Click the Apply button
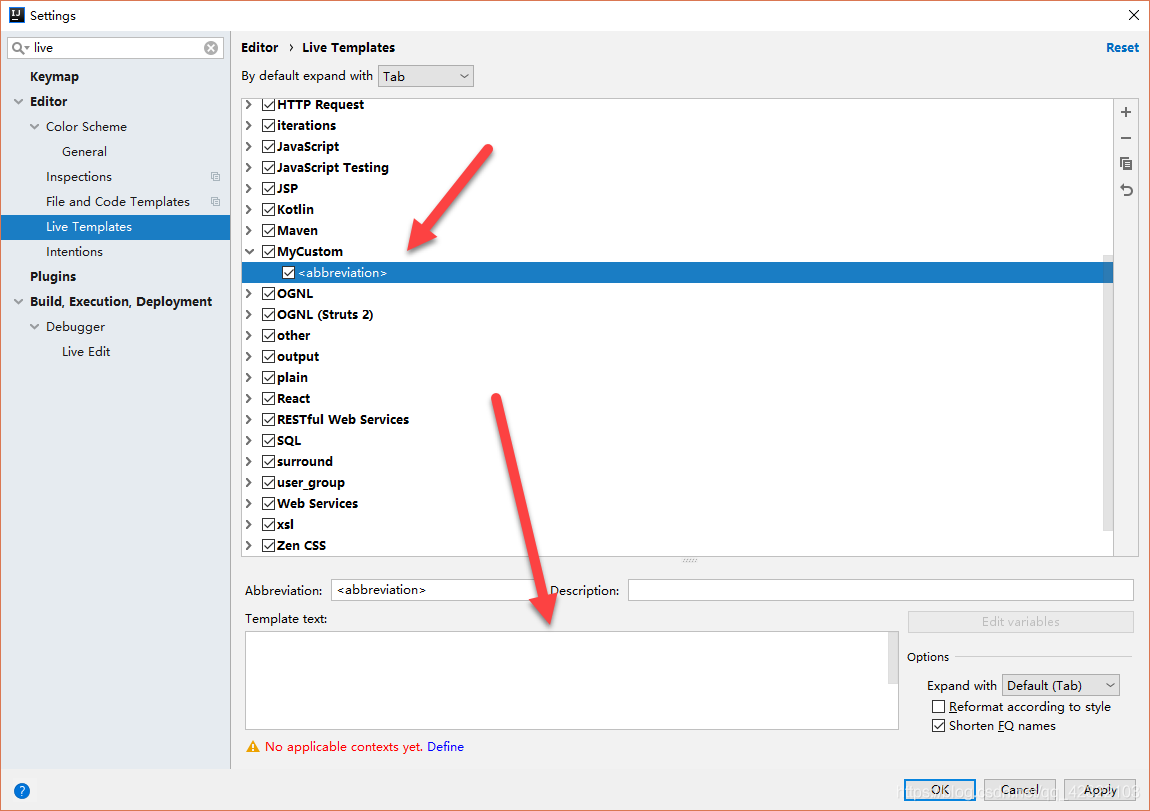1150x811 pixels. pyautogui.click(x=1099, y=790)
